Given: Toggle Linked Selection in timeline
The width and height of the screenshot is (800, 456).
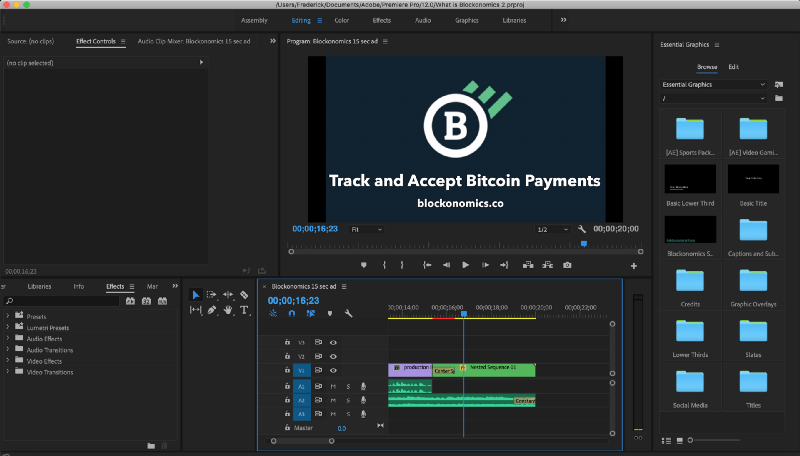Looking at the screenshot, I should tap(311, 313).
